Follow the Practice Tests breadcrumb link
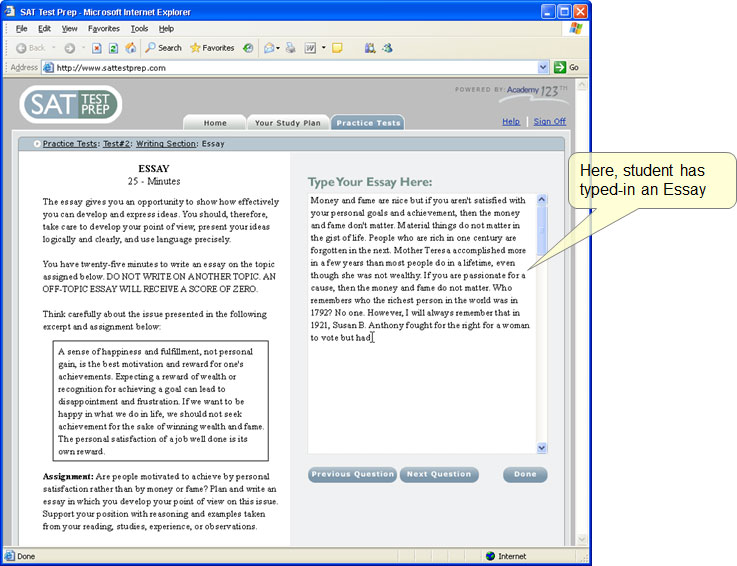 70,144
